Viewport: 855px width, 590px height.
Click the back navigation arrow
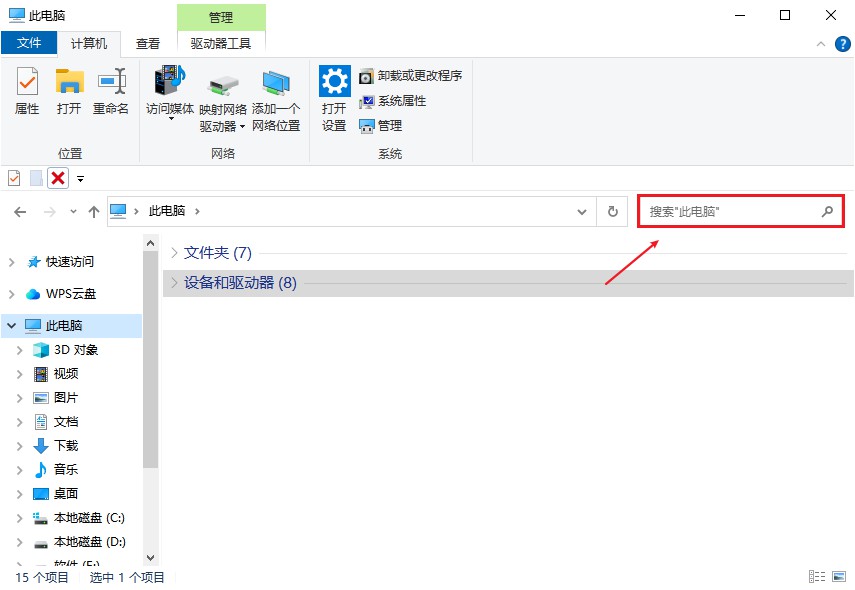(x=20, y=212)
